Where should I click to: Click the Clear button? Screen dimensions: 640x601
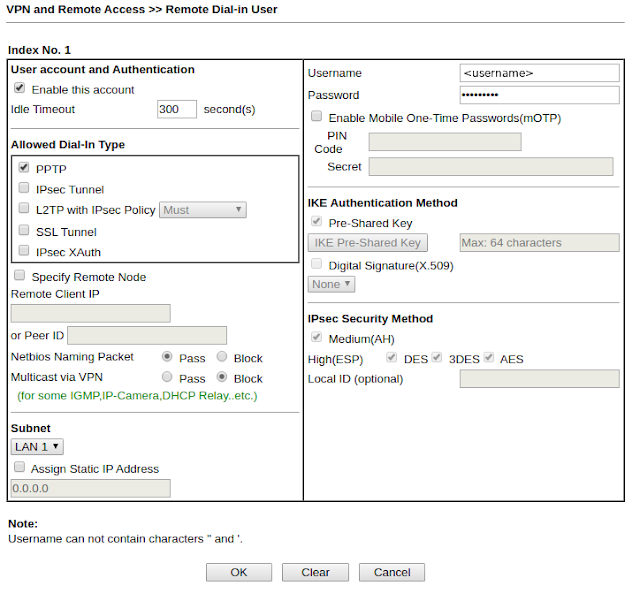[315, 572]
